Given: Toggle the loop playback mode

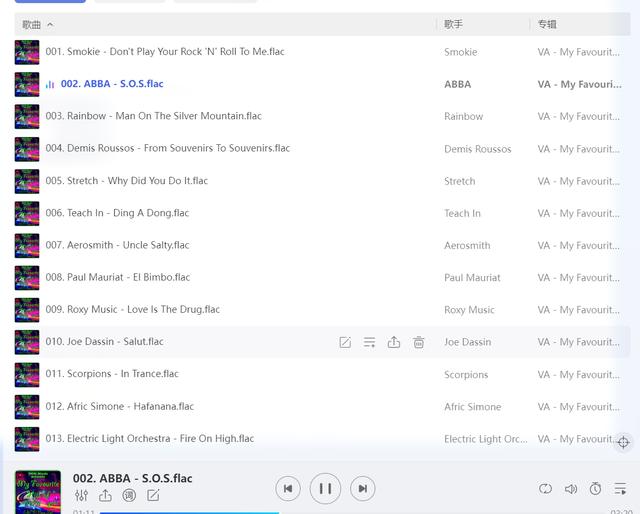Looking at the screenshot, I should (545, 488).
